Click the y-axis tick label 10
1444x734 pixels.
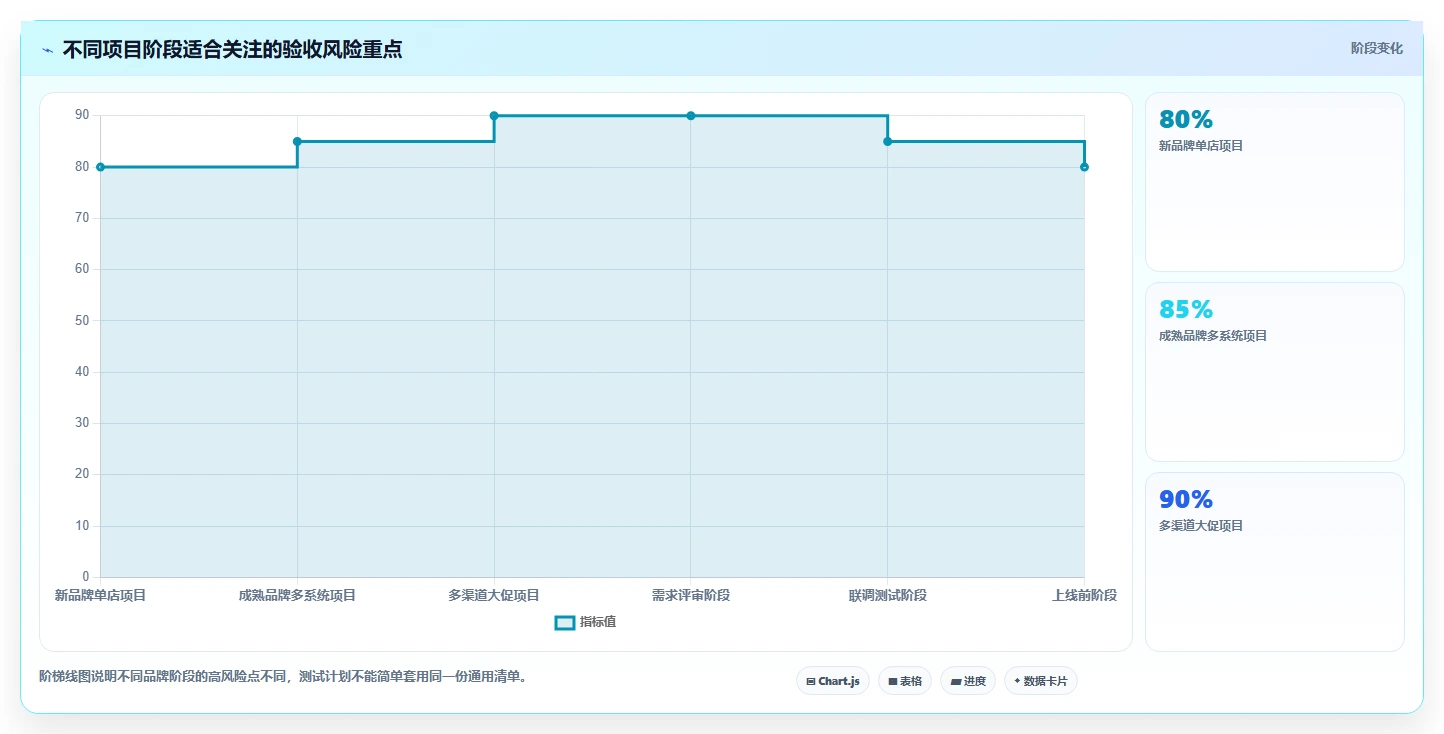[82, 526]
